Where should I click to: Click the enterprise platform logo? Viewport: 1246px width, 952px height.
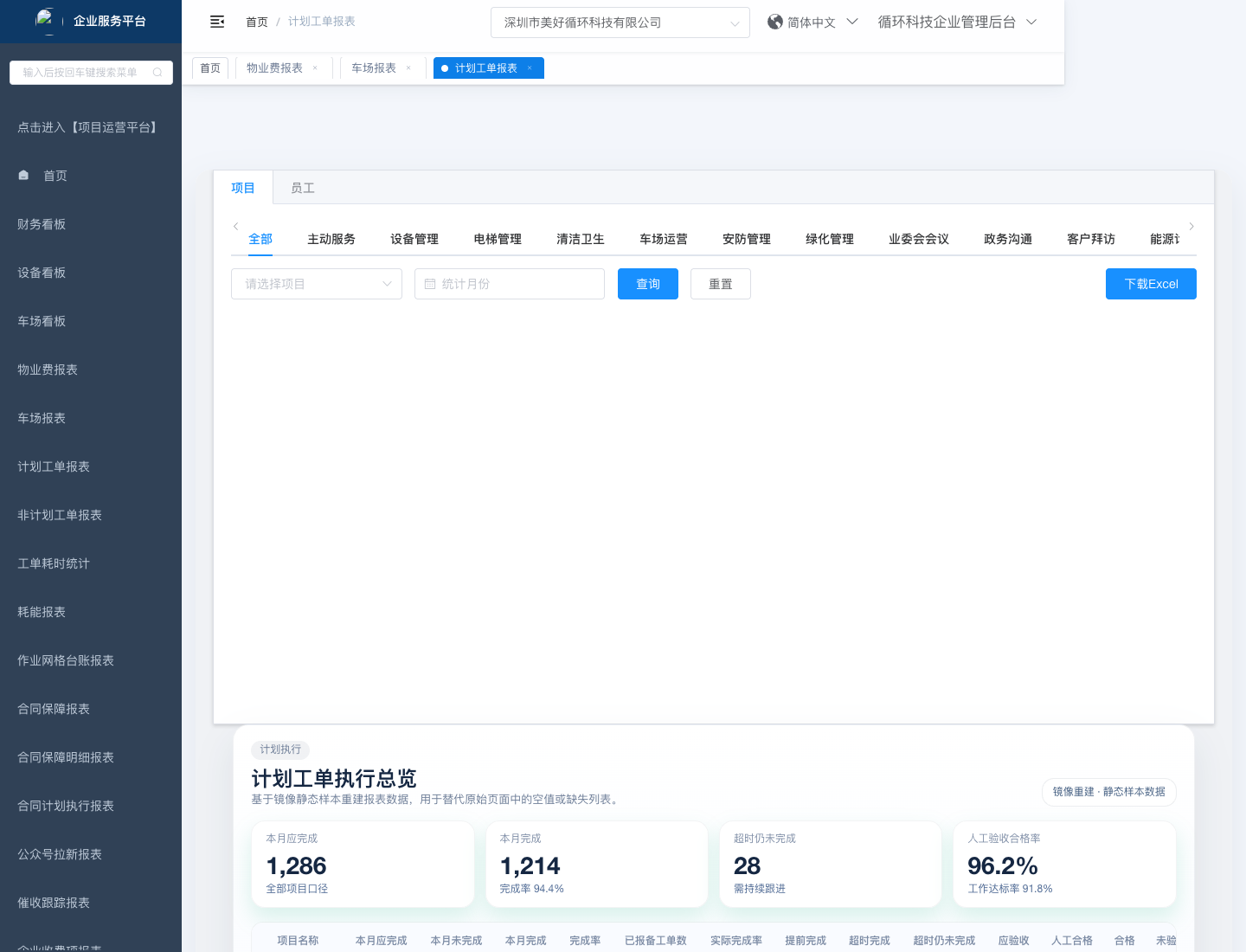(46, 20)
